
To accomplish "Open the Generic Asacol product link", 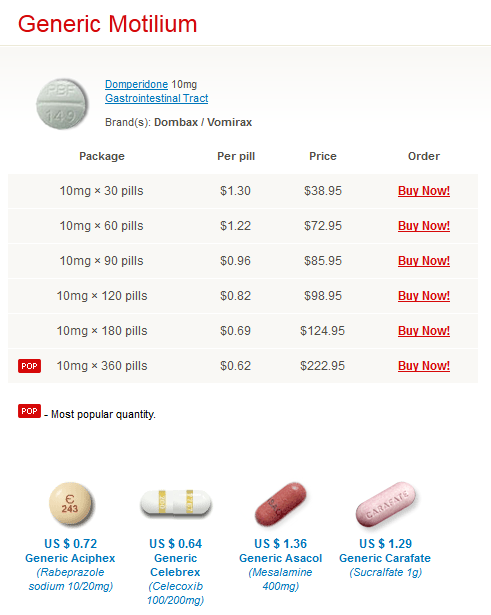I will point(280,558).
